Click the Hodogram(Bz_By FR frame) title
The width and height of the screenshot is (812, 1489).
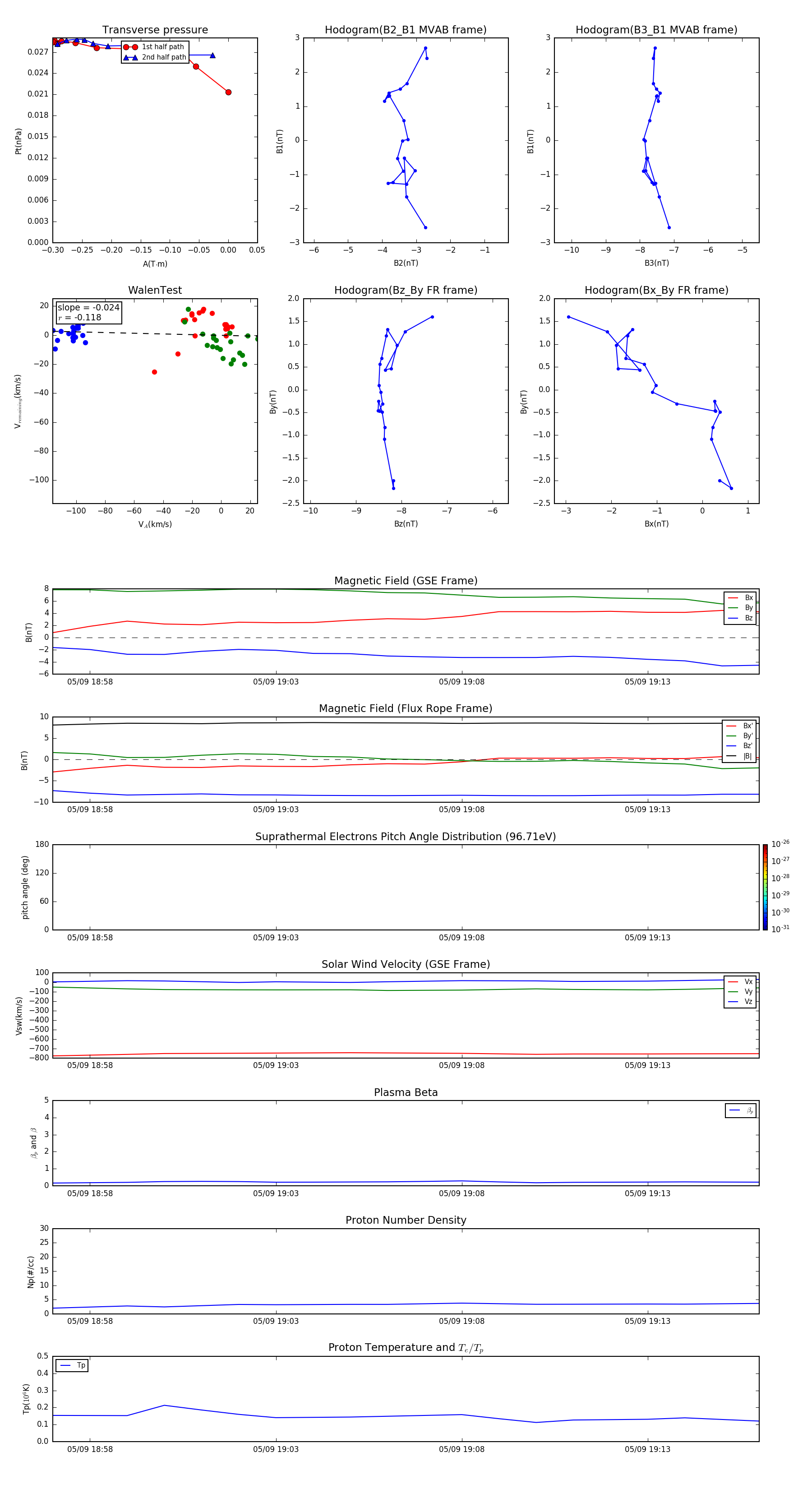click(406, 290)
